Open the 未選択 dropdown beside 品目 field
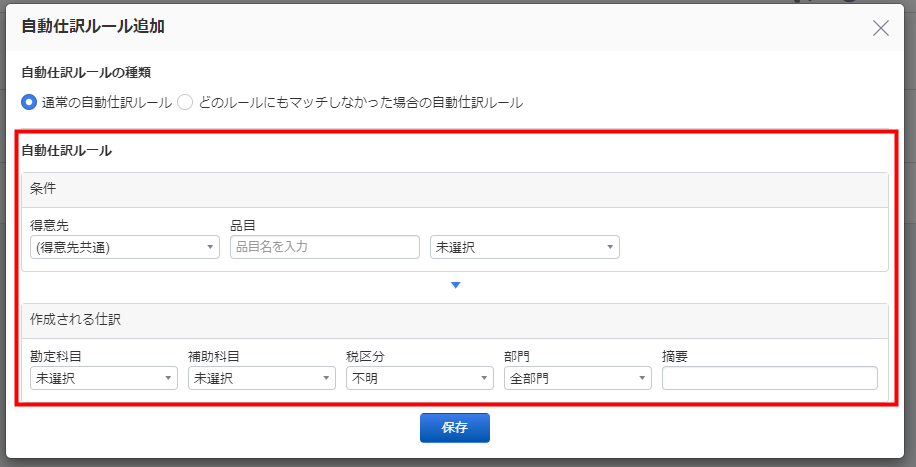The height and width of the screenshot is (467, 916). coord(525,247)
